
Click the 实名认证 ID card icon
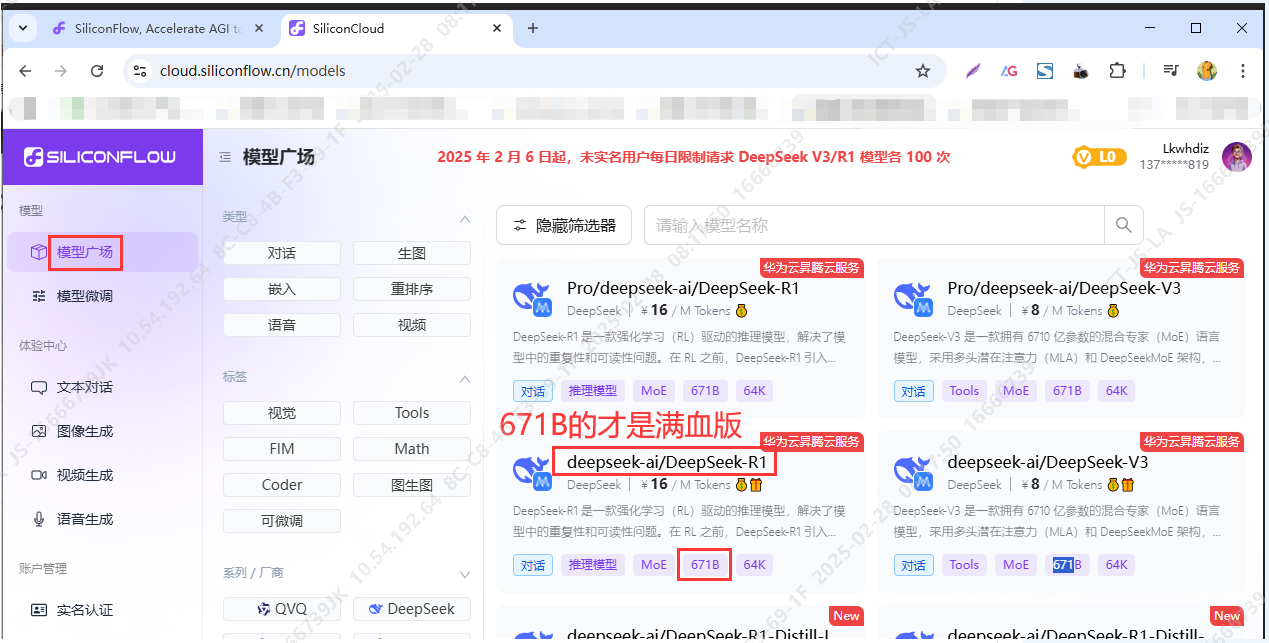coord(39,610)
